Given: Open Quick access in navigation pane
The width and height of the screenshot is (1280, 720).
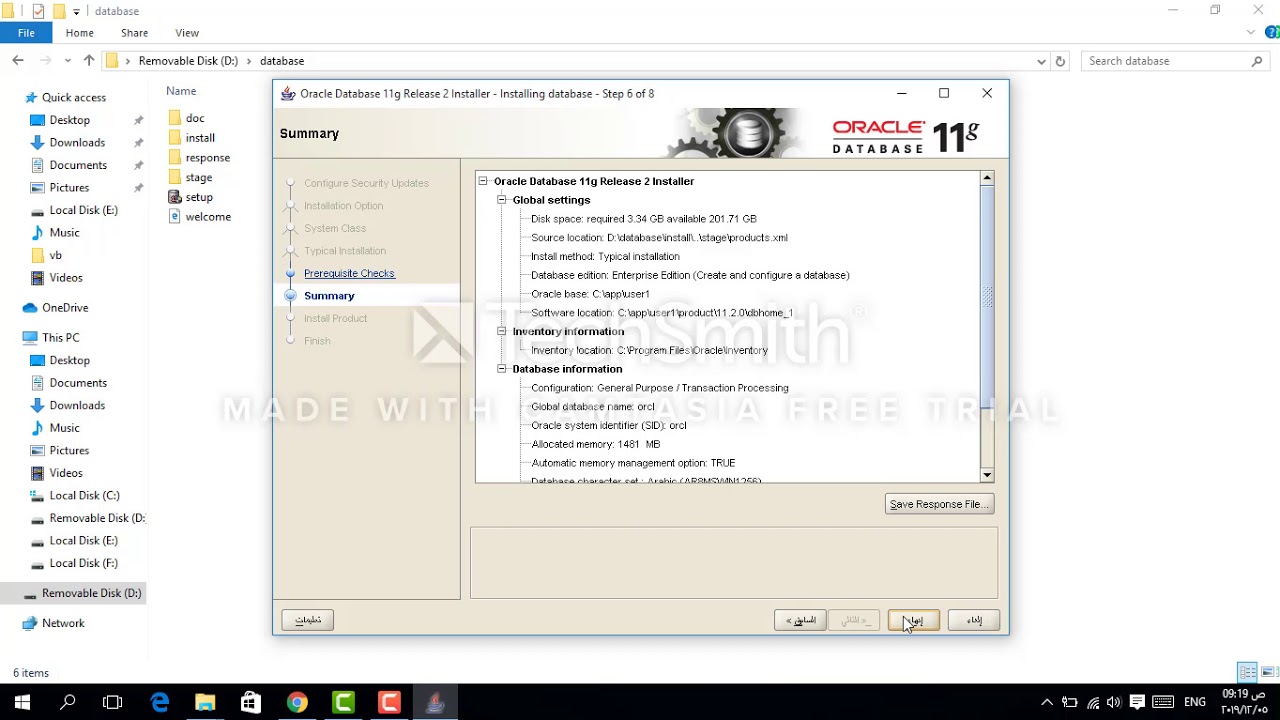Looking at the screenshot, I should click(74, 97).
